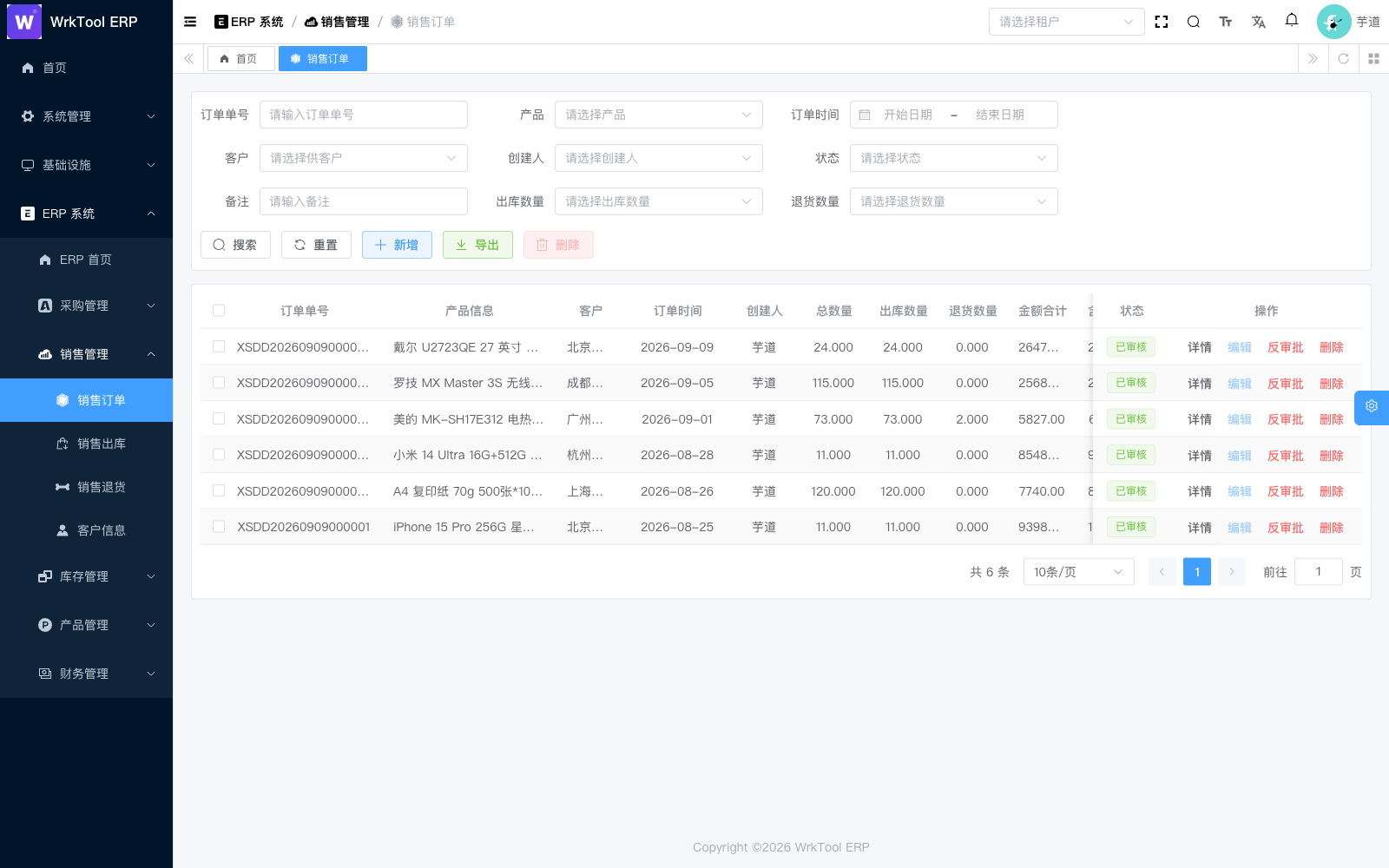Open 请选择租户 tenant dropdown
Viewport: 1389px width, 868px height.
pos(1067,22)
